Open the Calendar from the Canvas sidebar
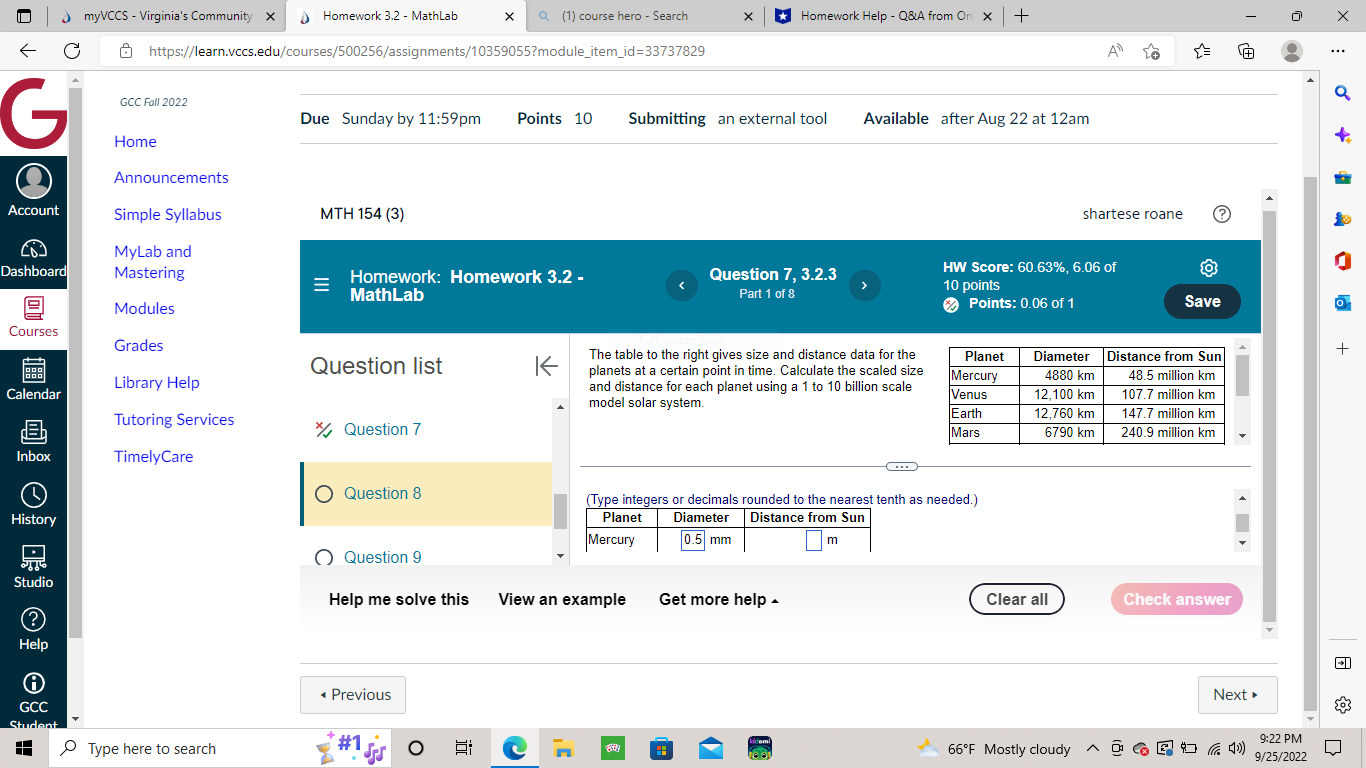The image size is (1366, 768). (33, 383)
